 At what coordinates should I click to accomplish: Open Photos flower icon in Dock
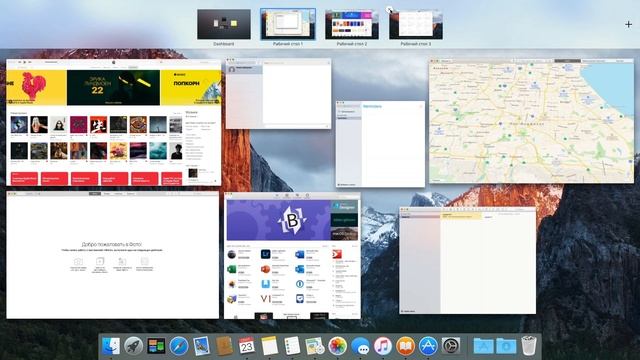tap(338, 346)
